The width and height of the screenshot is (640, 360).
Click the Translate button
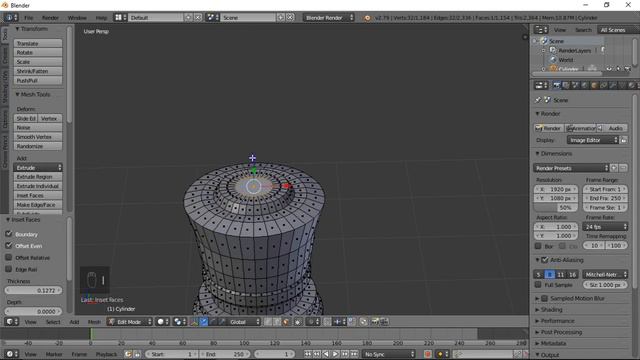click(x=38, y=43)
